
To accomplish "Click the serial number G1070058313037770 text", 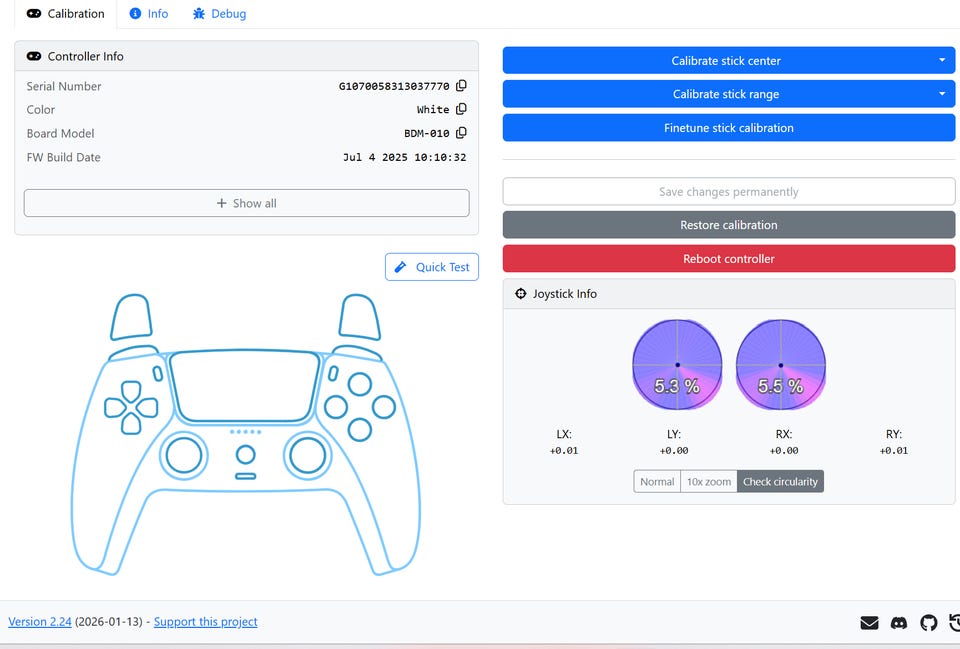I will pos(394,86).
